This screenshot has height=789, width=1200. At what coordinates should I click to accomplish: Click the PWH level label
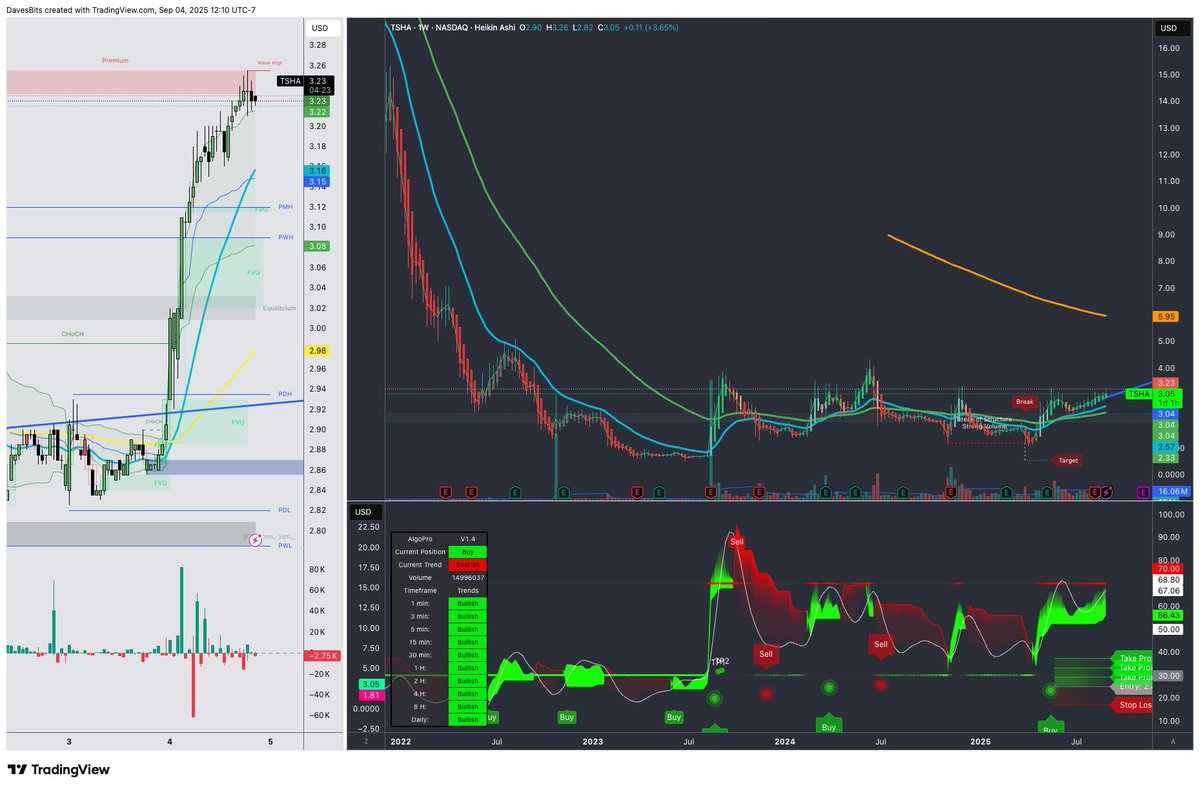pos(285,237)
